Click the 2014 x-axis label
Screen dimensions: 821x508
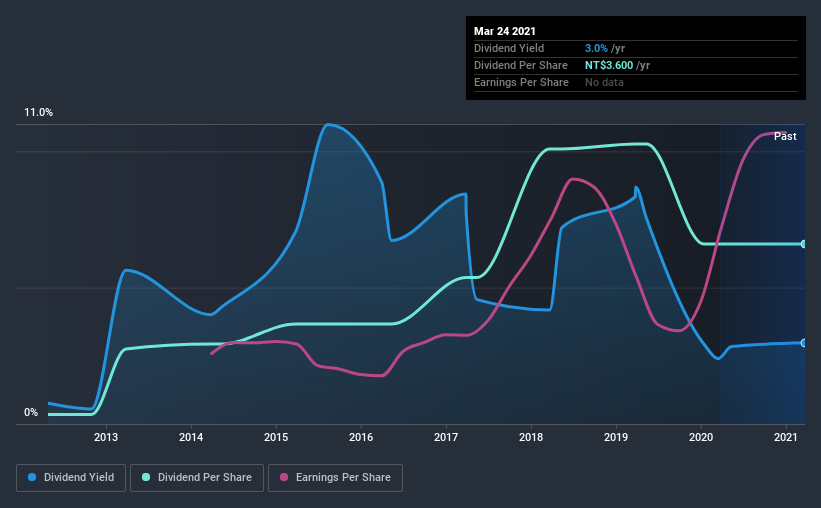(191, 437)
